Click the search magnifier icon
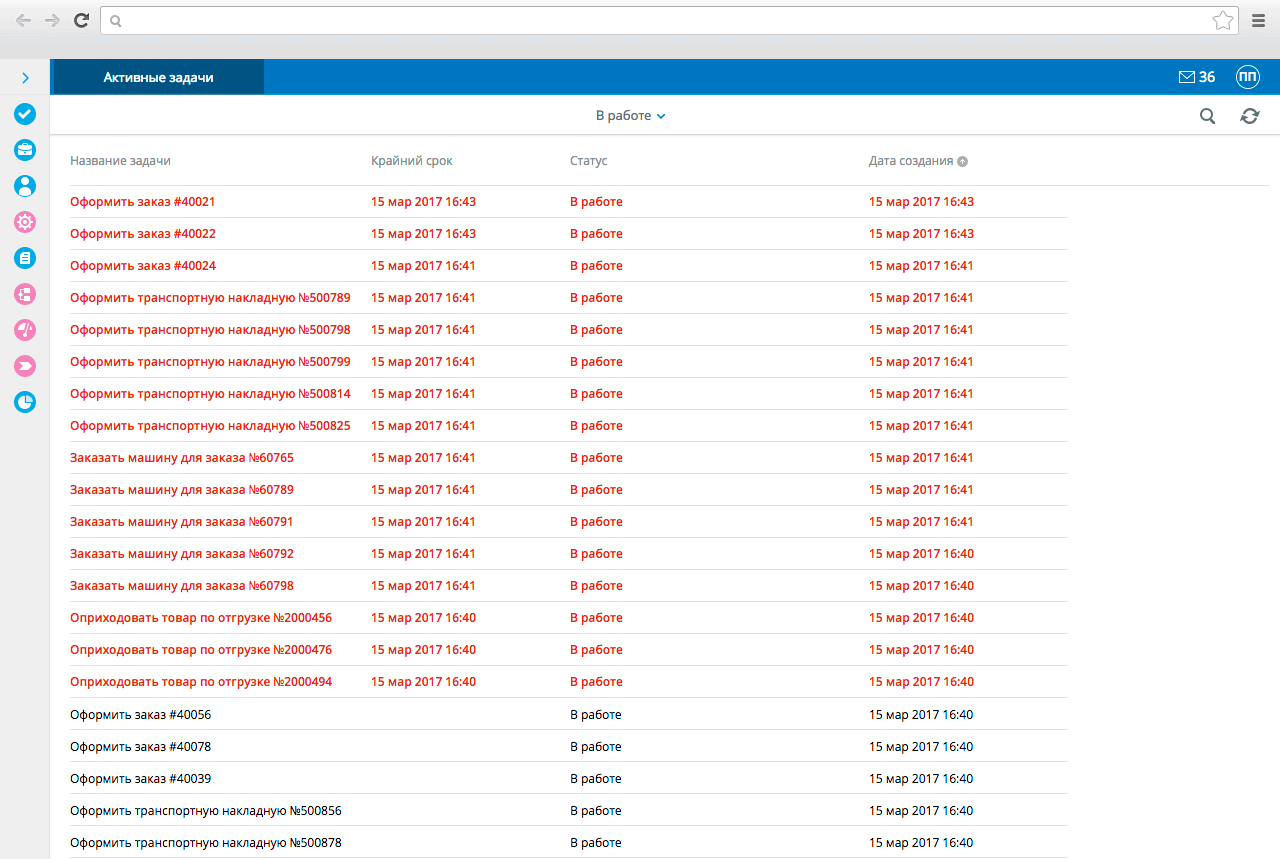This screenshot has width=1280, height=859. point(1208,116)
